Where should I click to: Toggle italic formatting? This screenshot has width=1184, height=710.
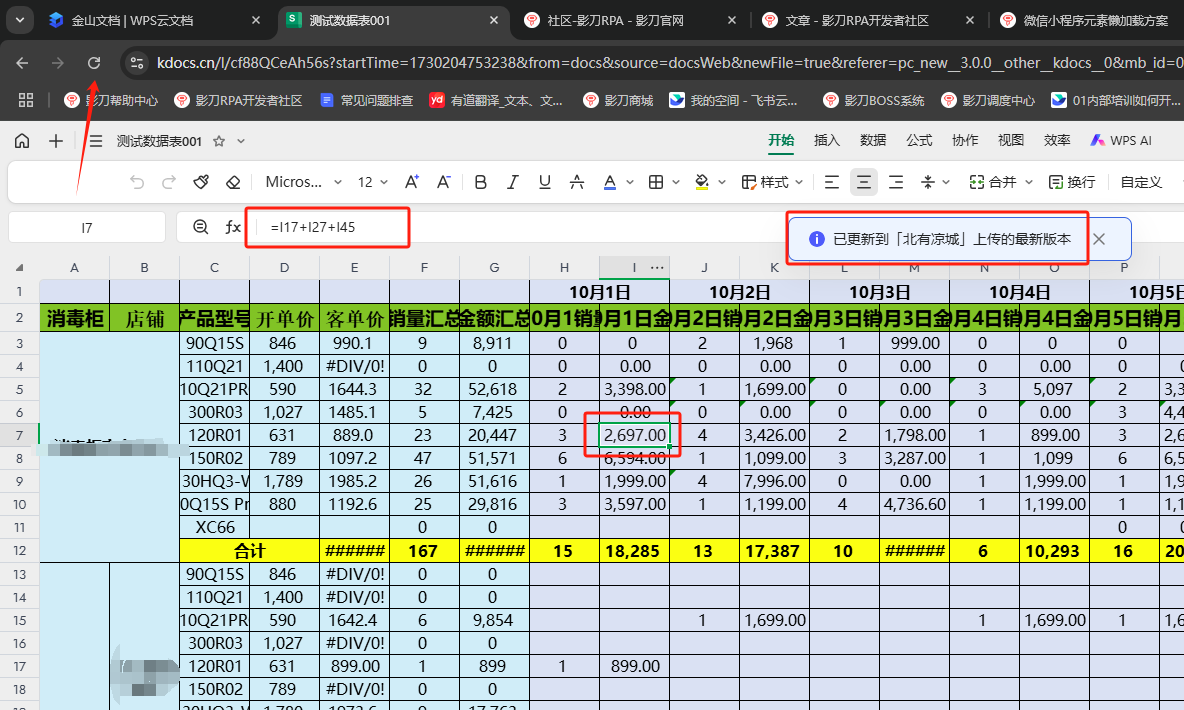(x=513, y=182)
